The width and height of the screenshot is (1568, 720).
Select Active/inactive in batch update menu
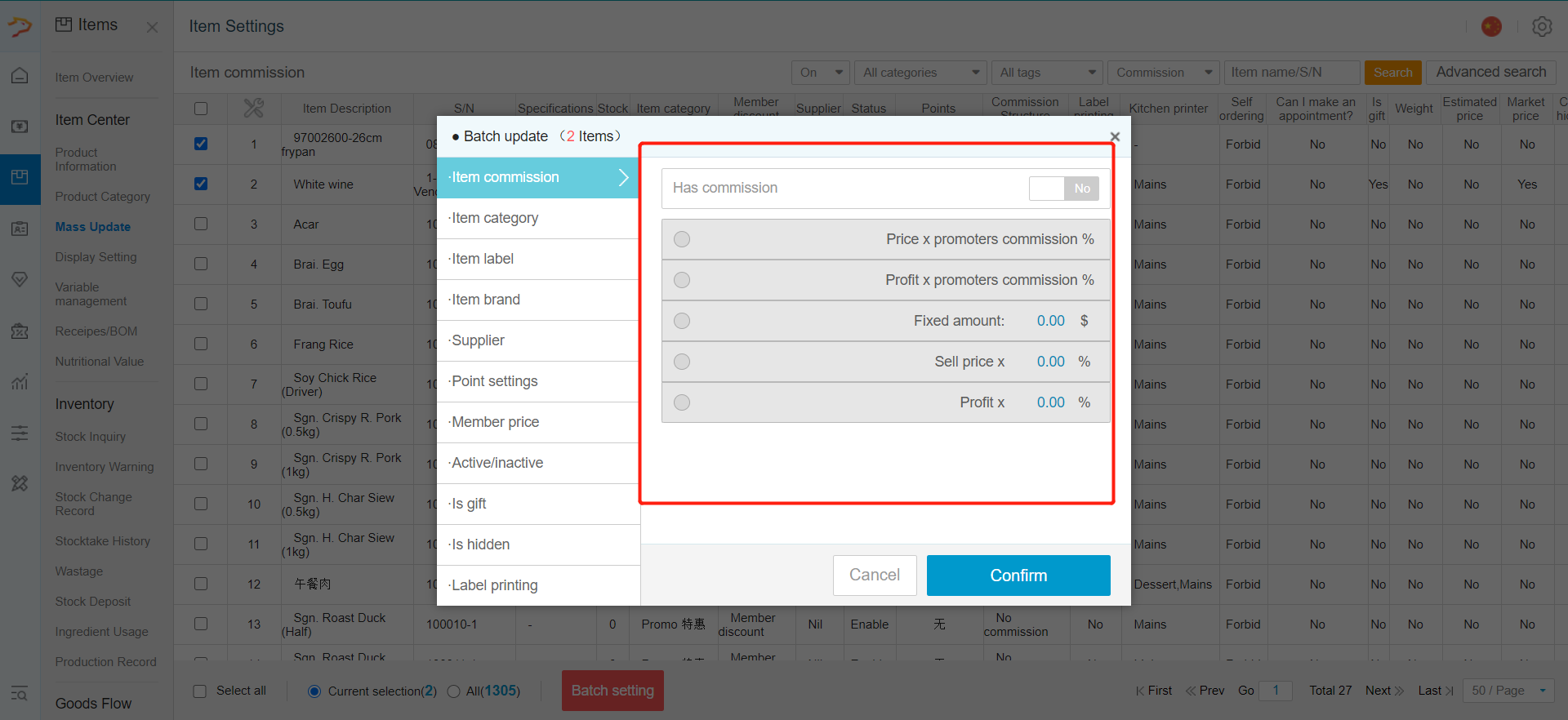538,463
